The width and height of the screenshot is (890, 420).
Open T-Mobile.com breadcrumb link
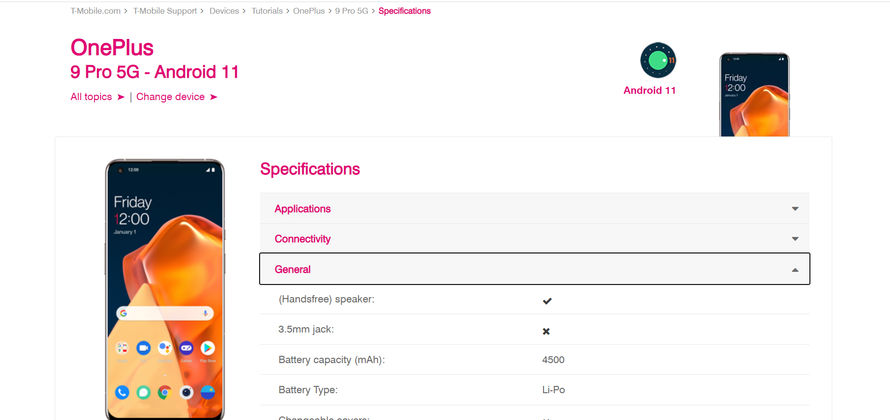tap(95, 11)
